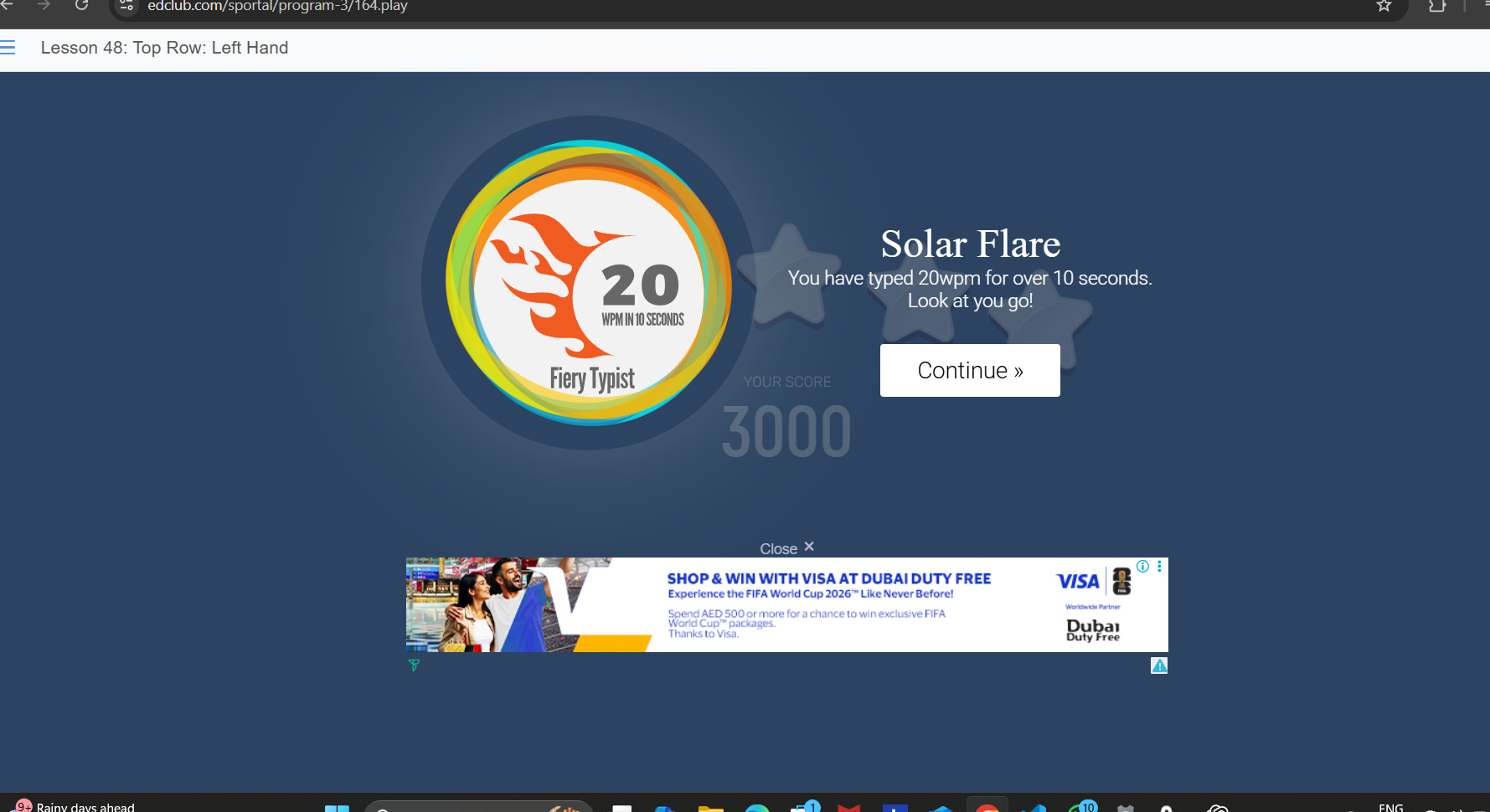Image resolution: width=1490 pixels, height=812 pixels.
Task: Close the ad with the X icon
Action: [x=809, y=547]
